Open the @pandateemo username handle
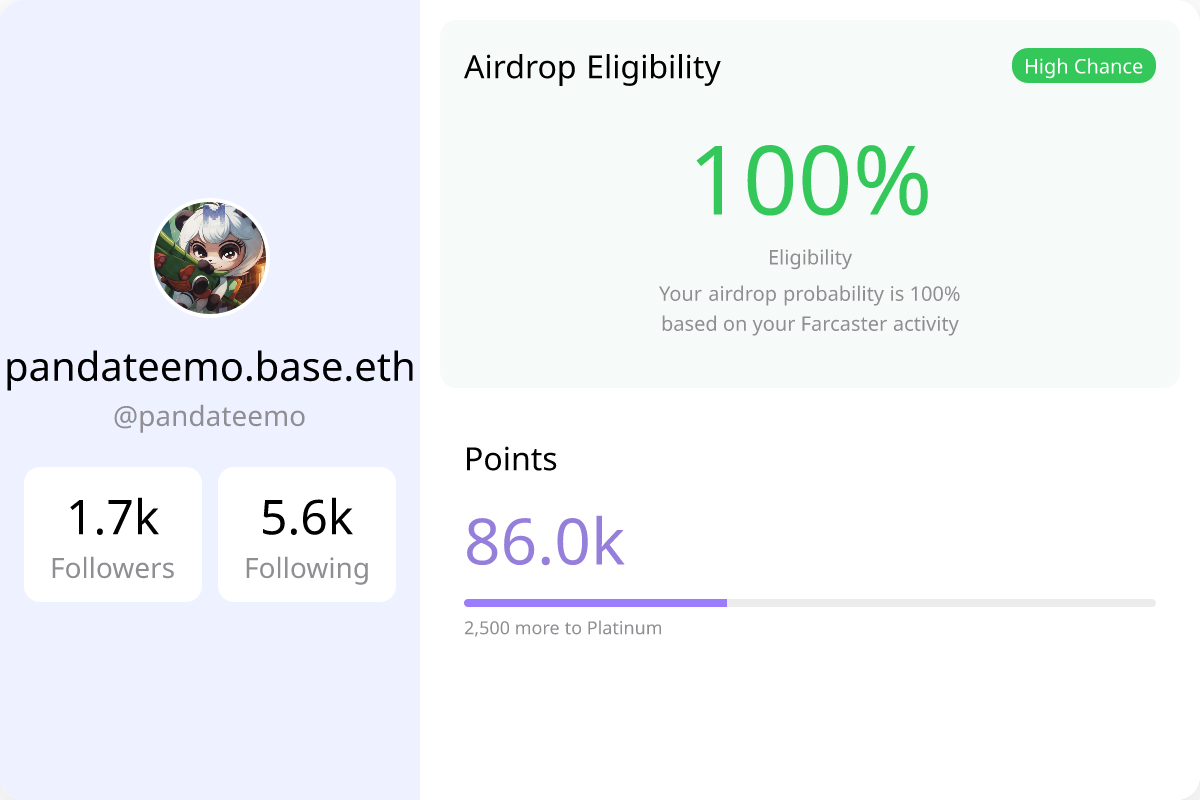 click(210, 416)
